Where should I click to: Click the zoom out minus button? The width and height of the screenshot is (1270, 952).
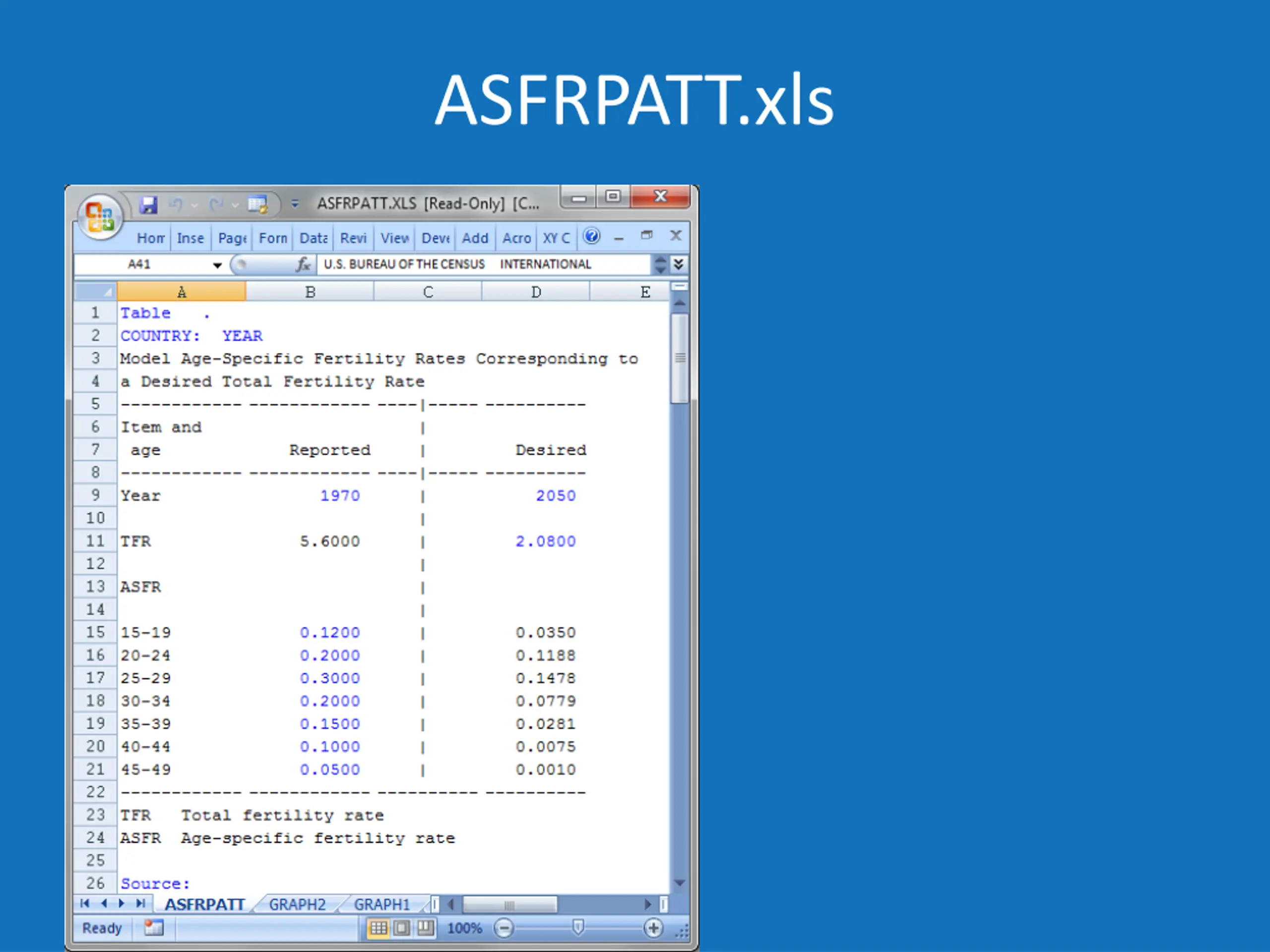(504, 928)
